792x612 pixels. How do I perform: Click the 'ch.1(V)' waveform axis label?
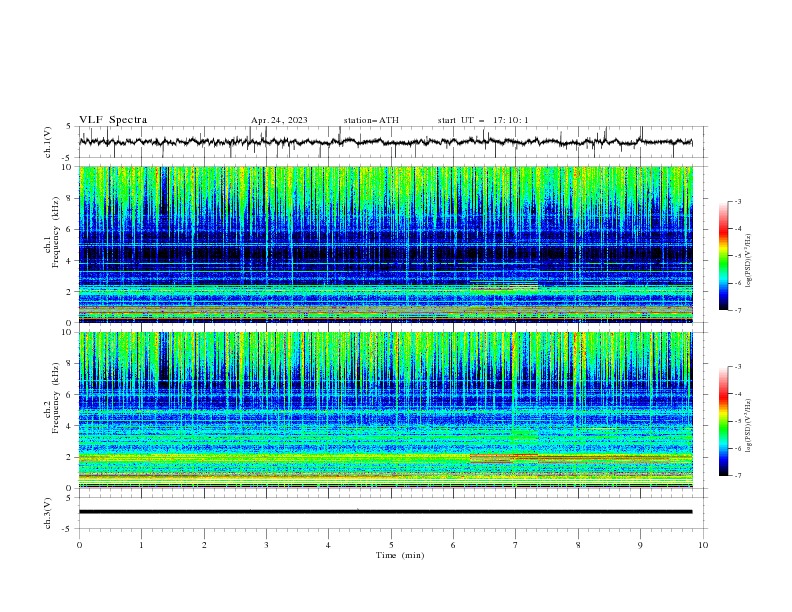(x=48, y=142)
